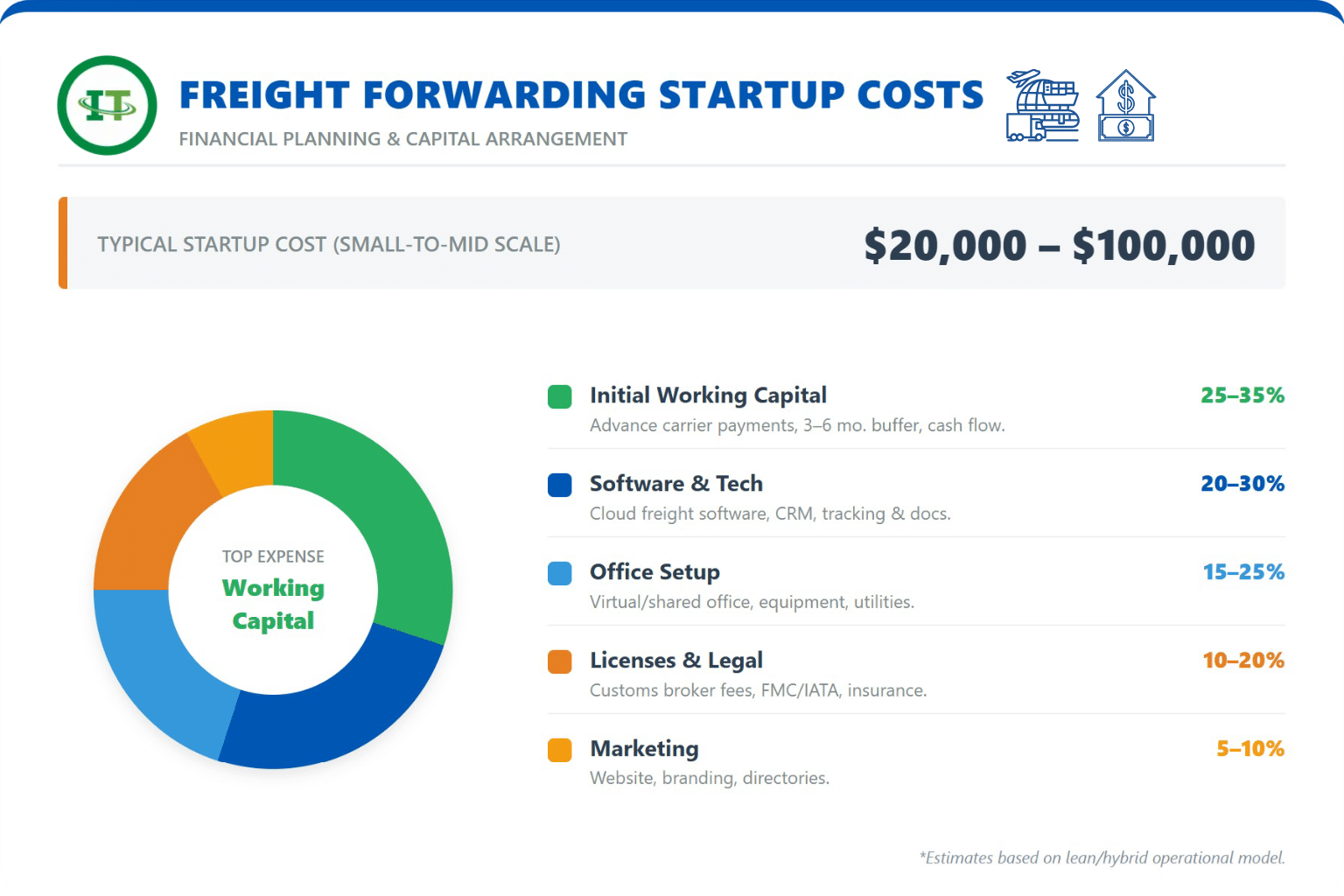The image size is (1344, 896).
Task: Click the 20–30% Software percentage value
Action: coord(1242,484)
